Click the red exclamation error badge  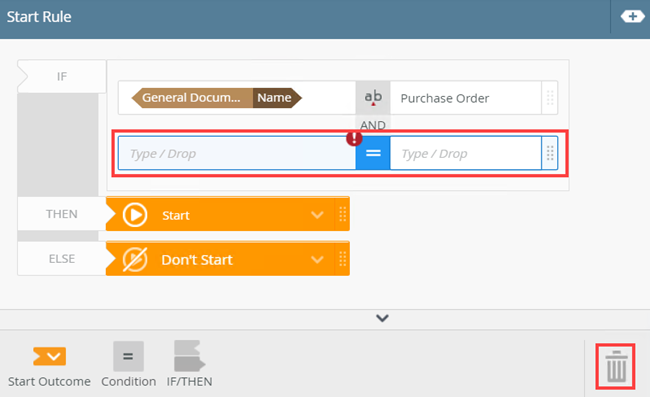[354, 138]
